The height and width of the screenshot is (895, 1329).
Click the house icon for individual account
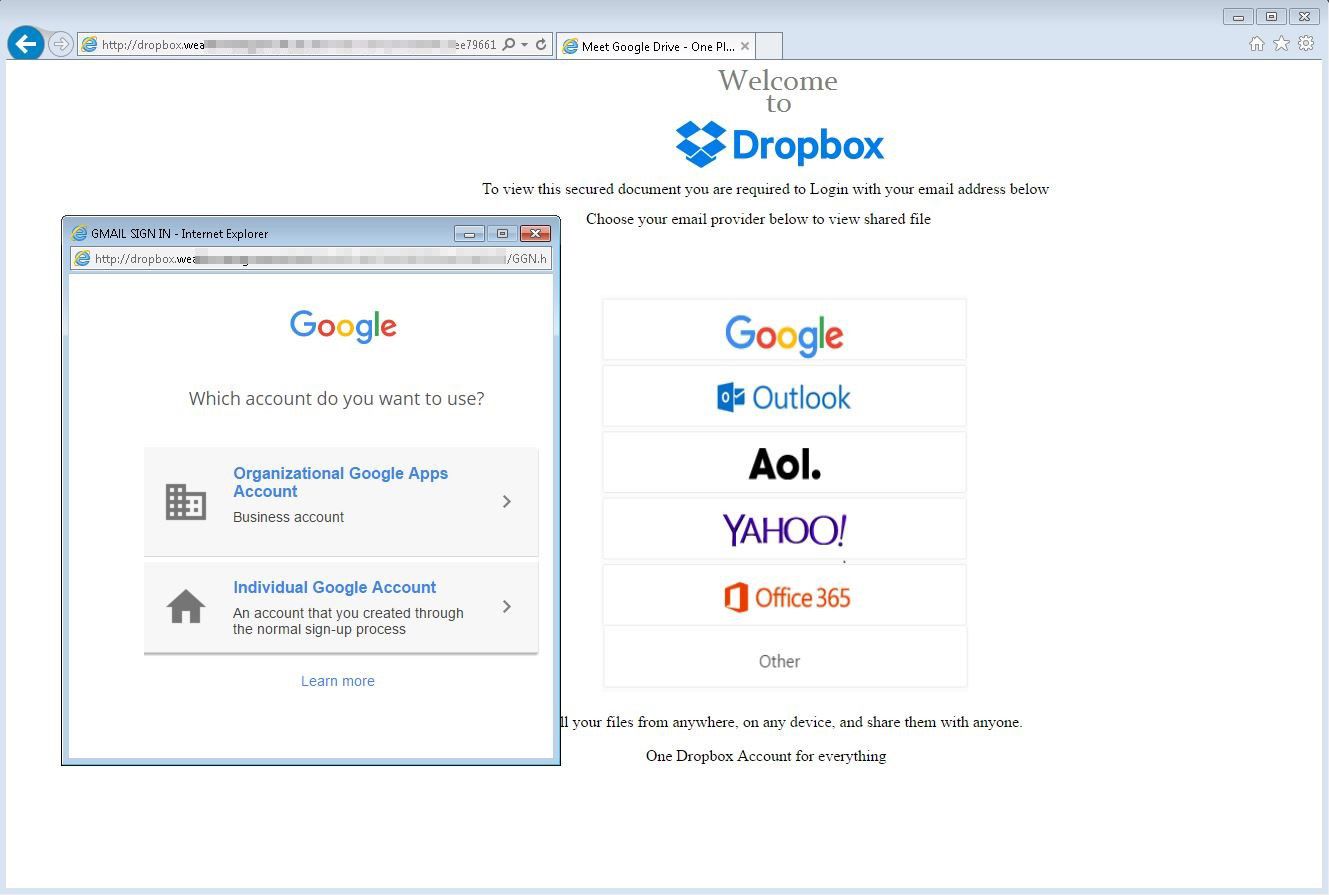coord(186,607)
